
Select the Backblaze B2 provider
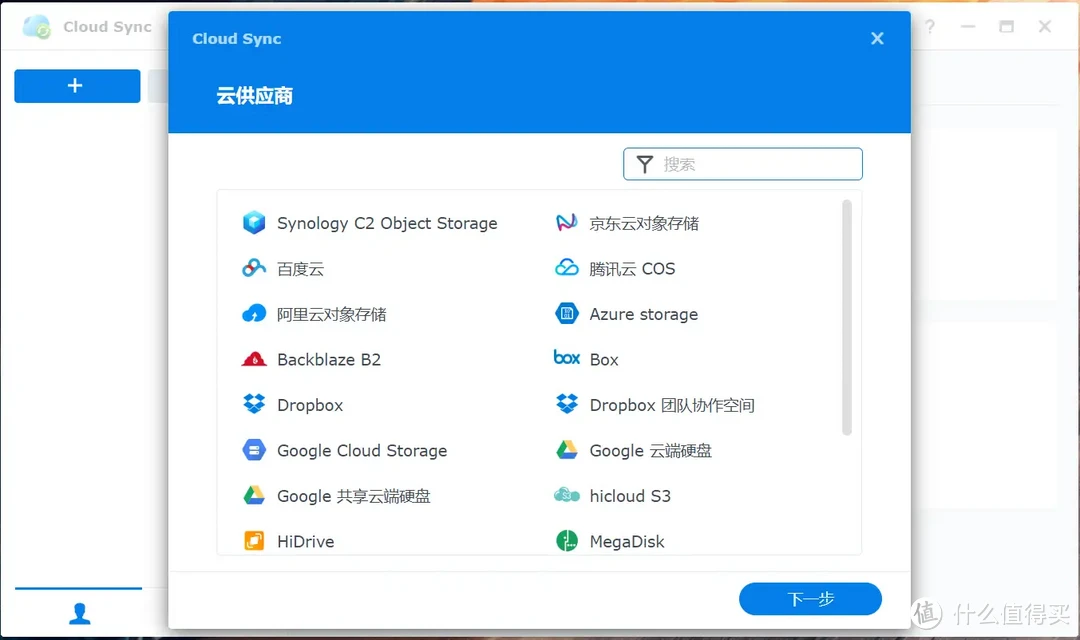(x=325, y=359)
